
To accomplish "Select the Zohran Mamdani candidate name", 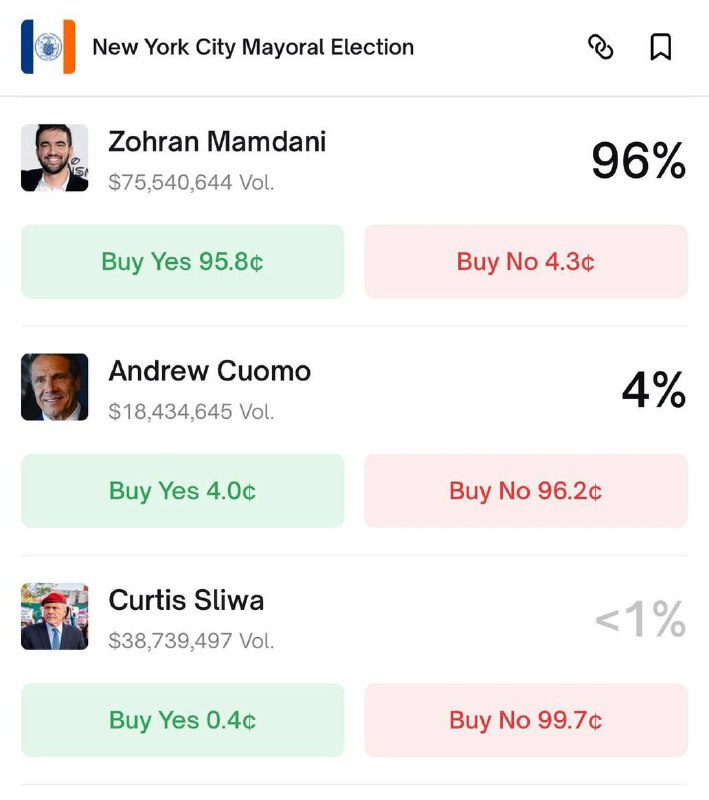I will click(217, 142).
